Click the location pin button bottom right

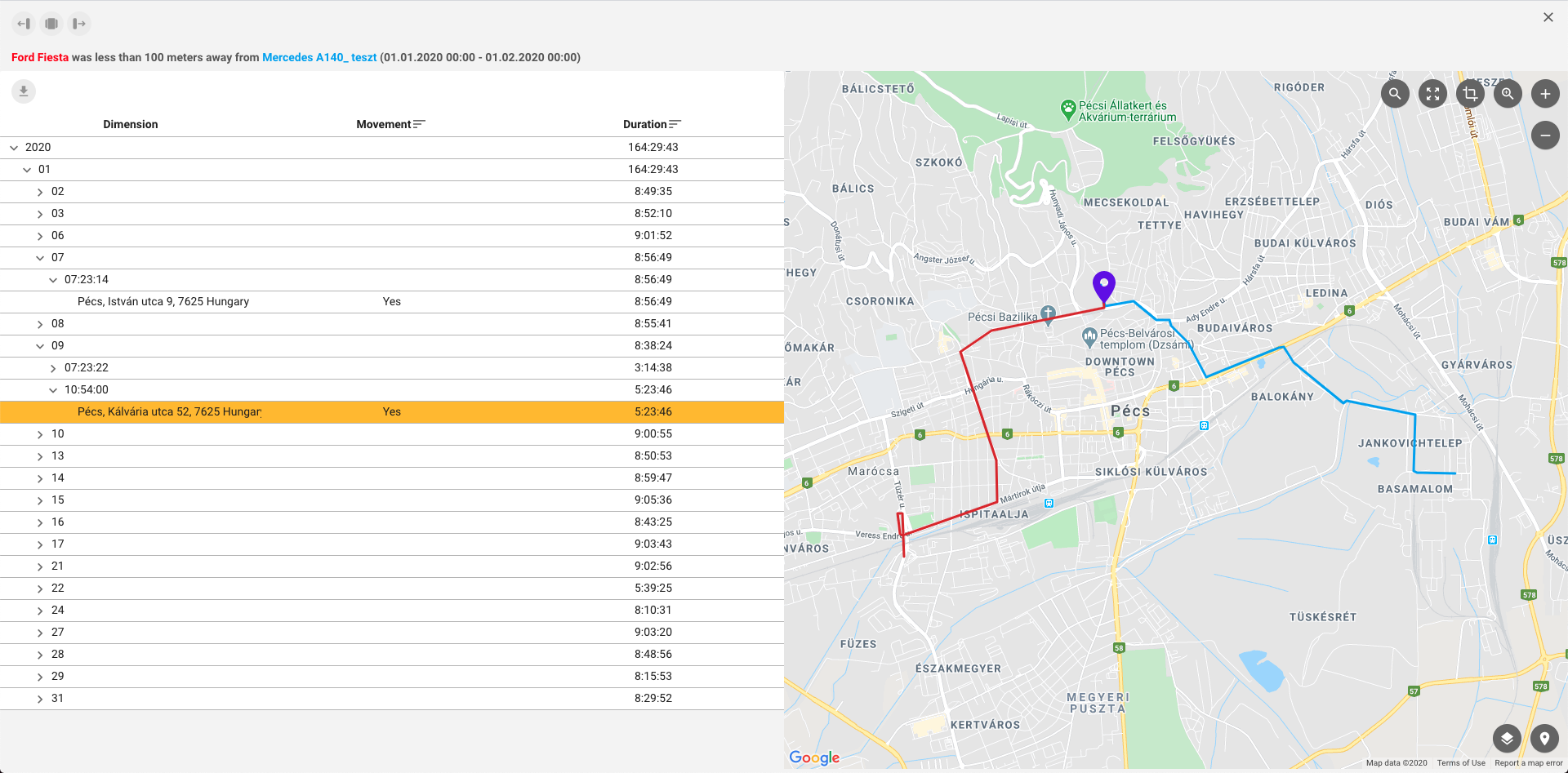(x=1544, y=739)
